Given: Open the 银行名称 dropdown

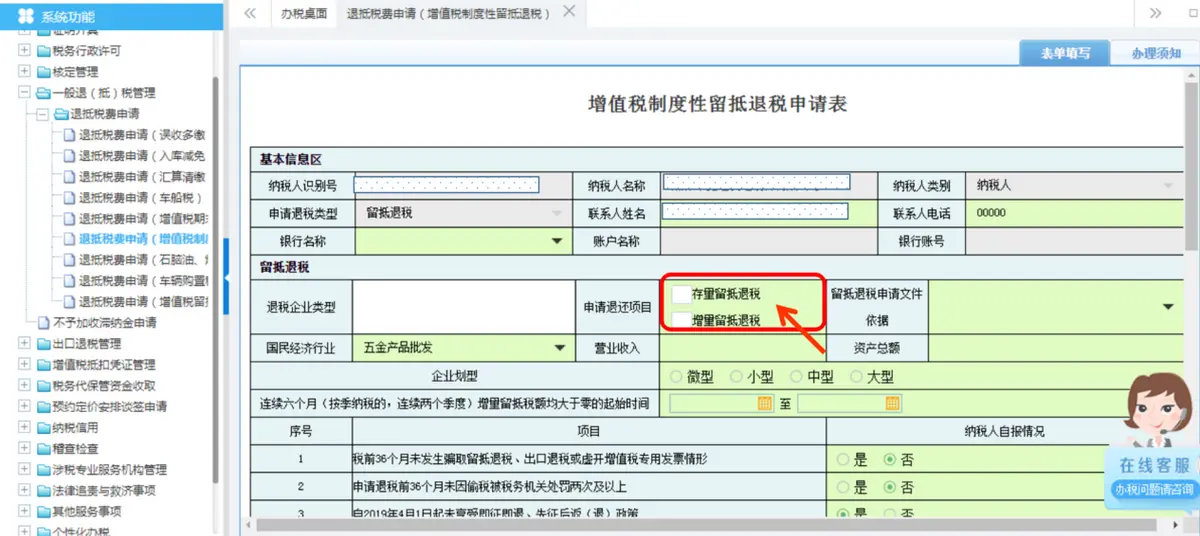Looking at the screenshot, I should pos(556,241).
